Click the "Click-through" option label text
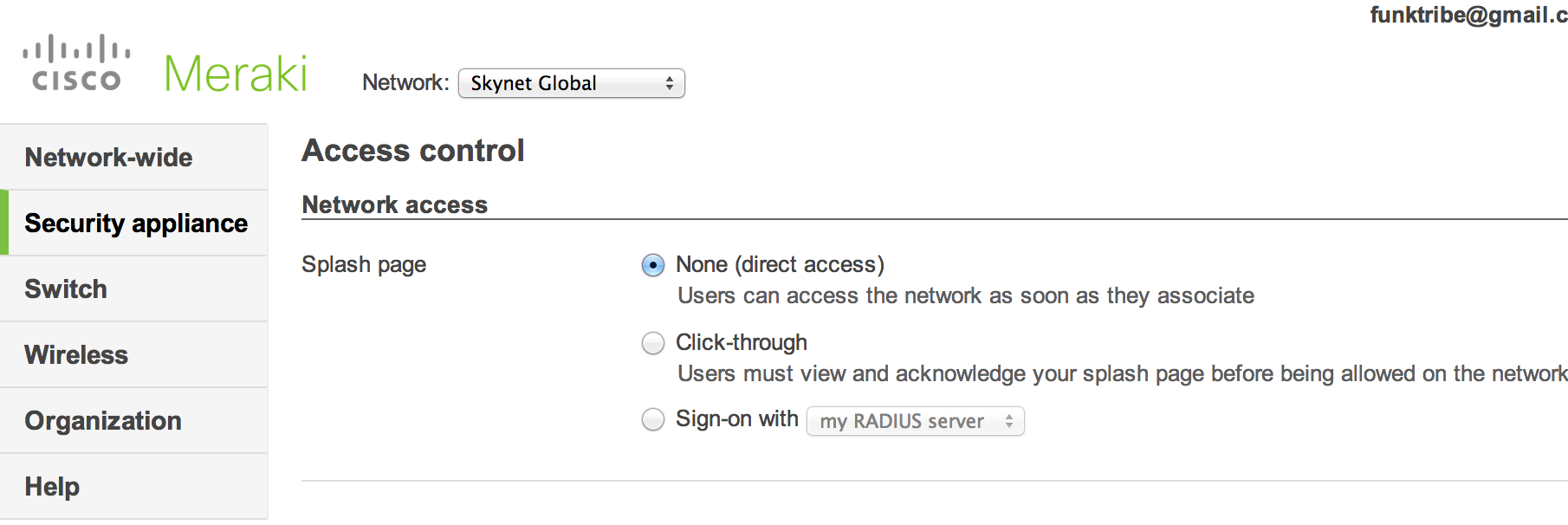 [x=742, y=343]
